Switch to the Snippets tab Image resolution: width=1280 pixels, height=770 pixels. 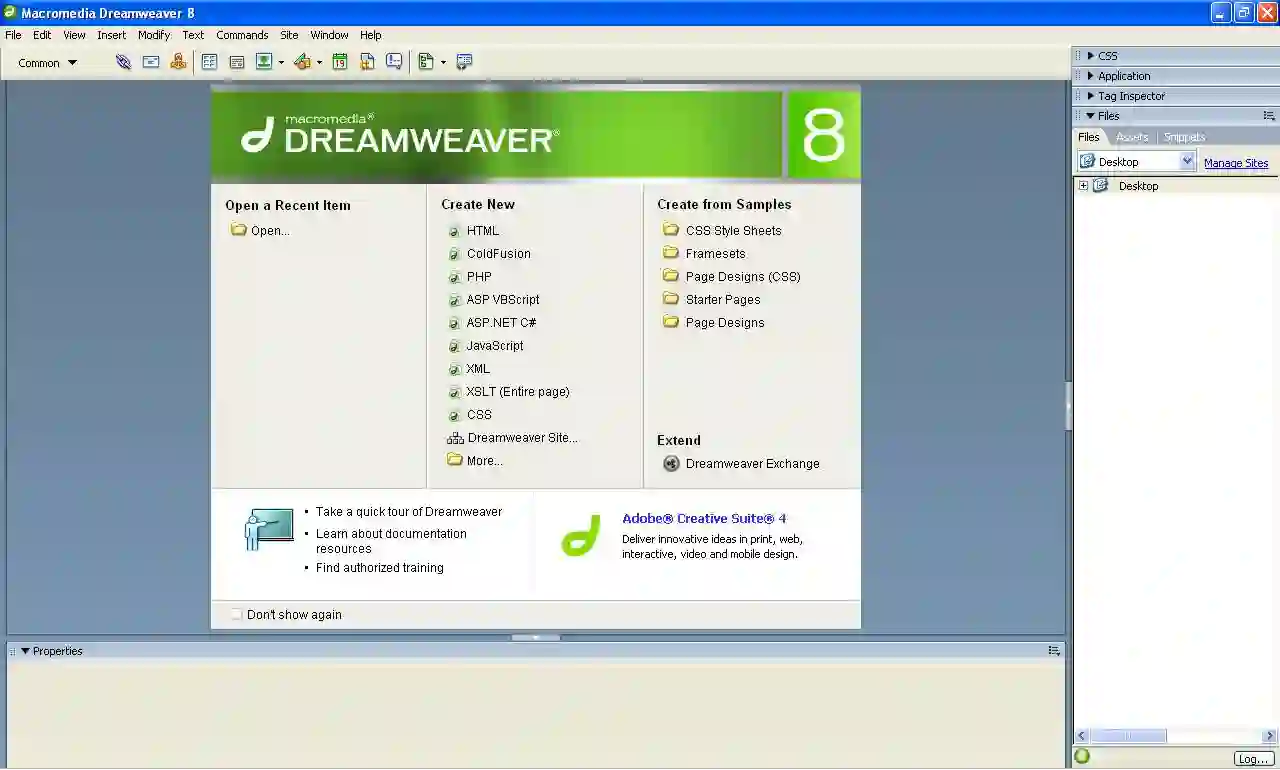coord(1184,137)
